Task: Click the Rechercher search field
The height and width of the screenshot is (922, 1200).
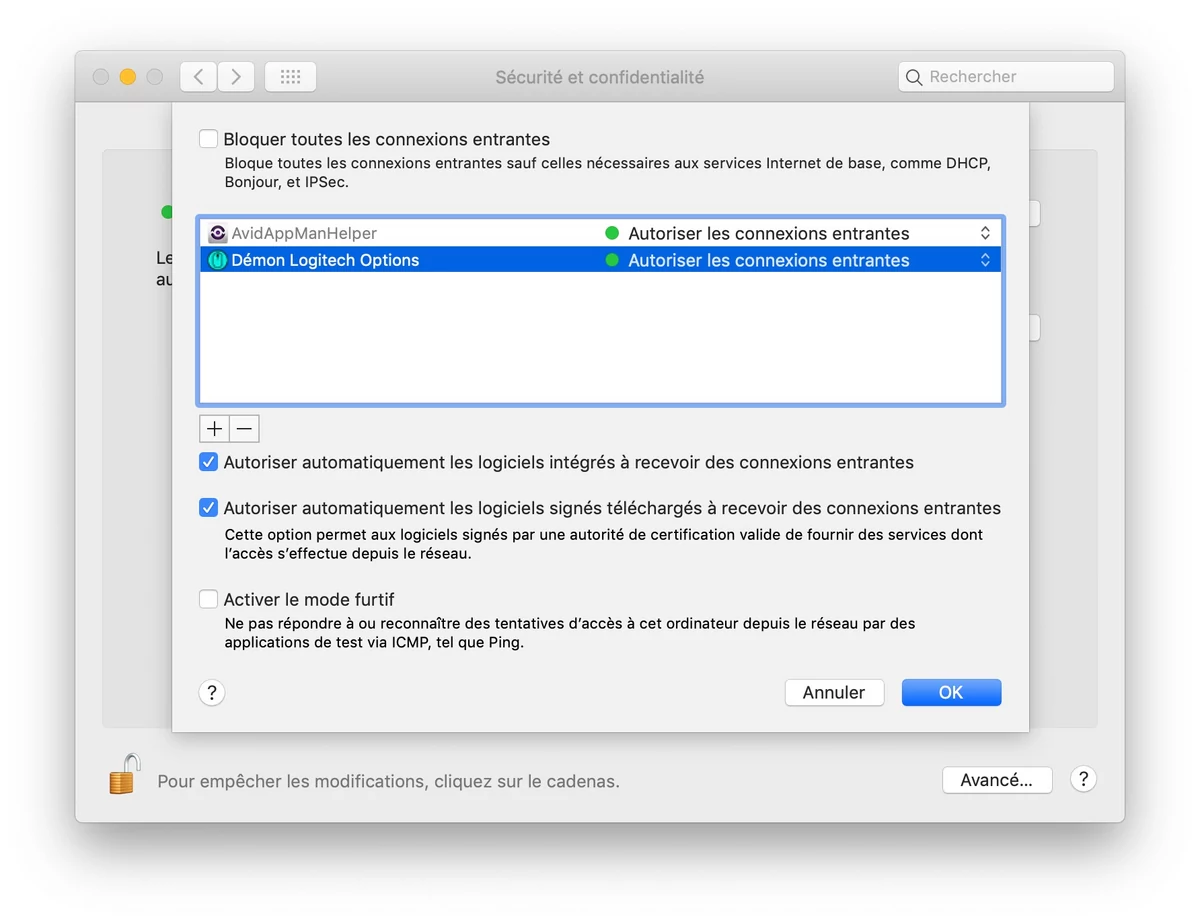Action: (1006, 77)
